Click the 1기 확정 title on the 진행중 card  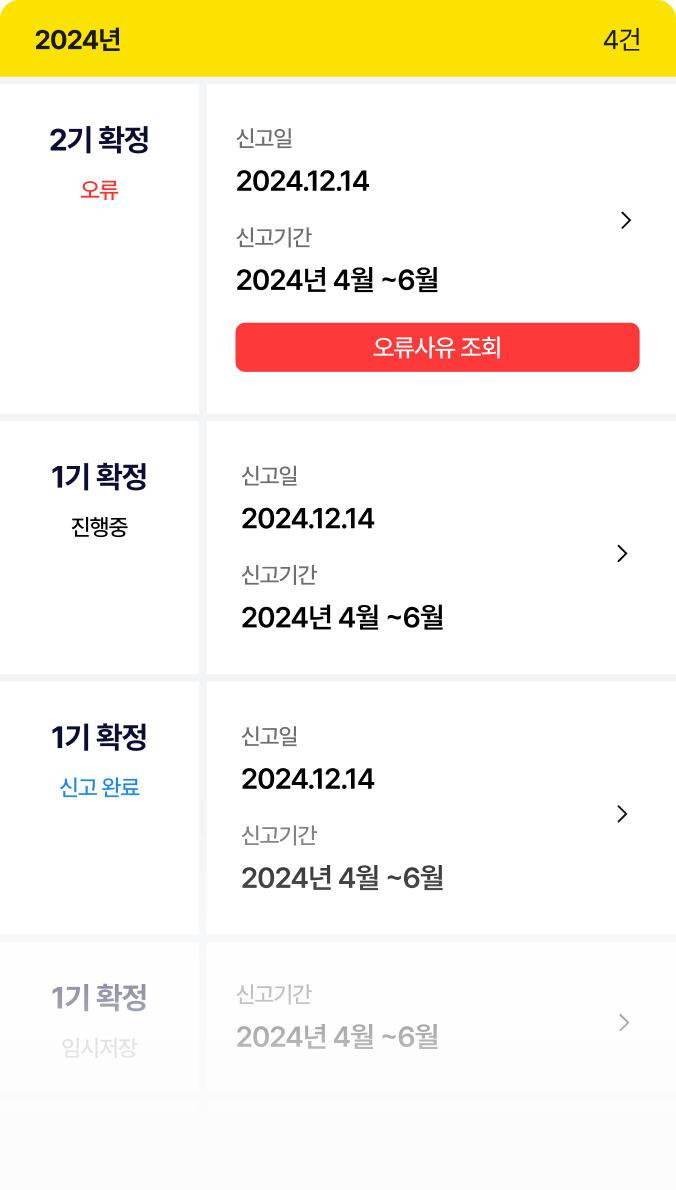tap(97, 478)
